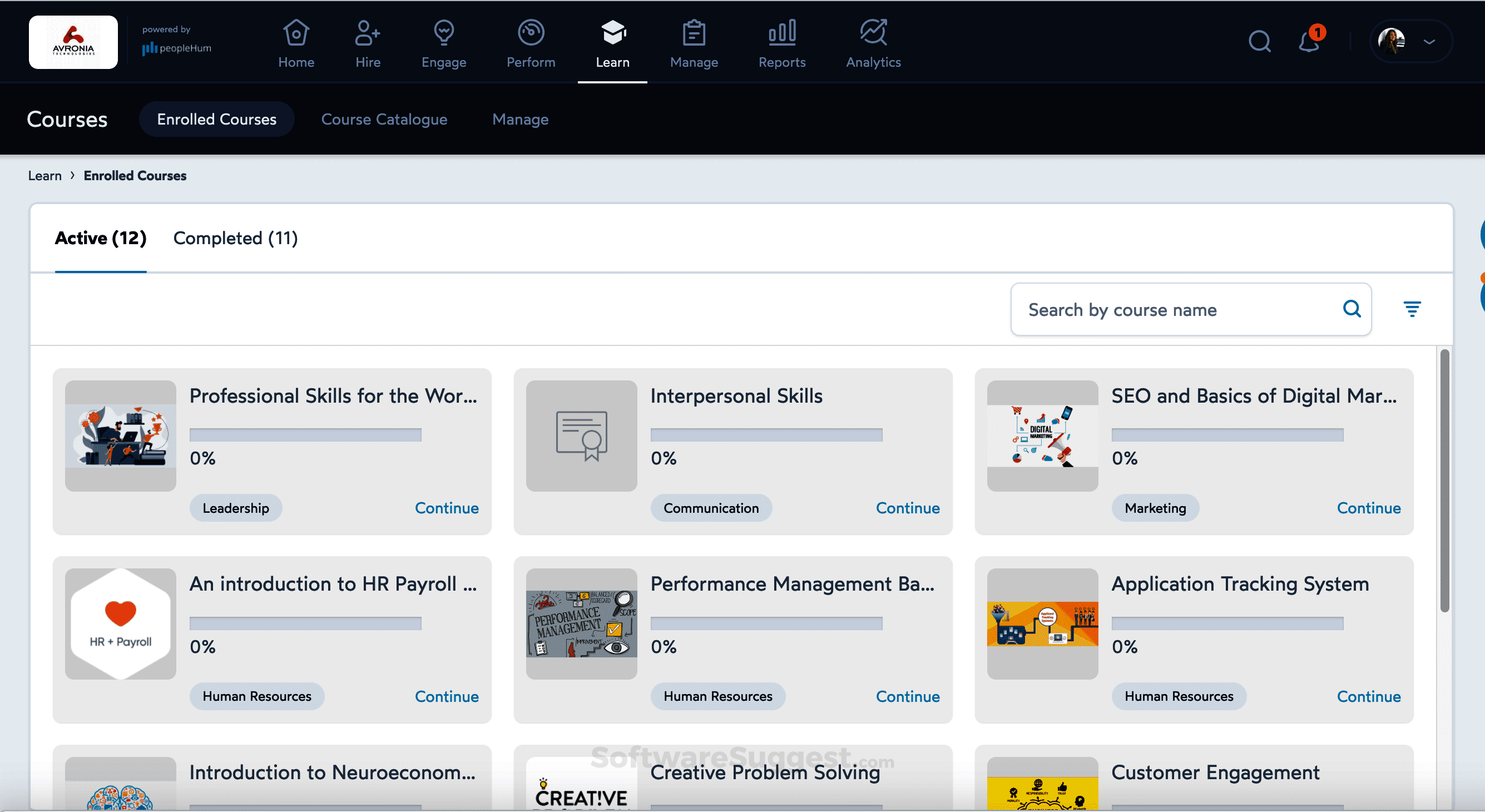Viewport: 1485px width, 812px height.
Task: Open the Home navigation icon
Action: pos(296,33)
